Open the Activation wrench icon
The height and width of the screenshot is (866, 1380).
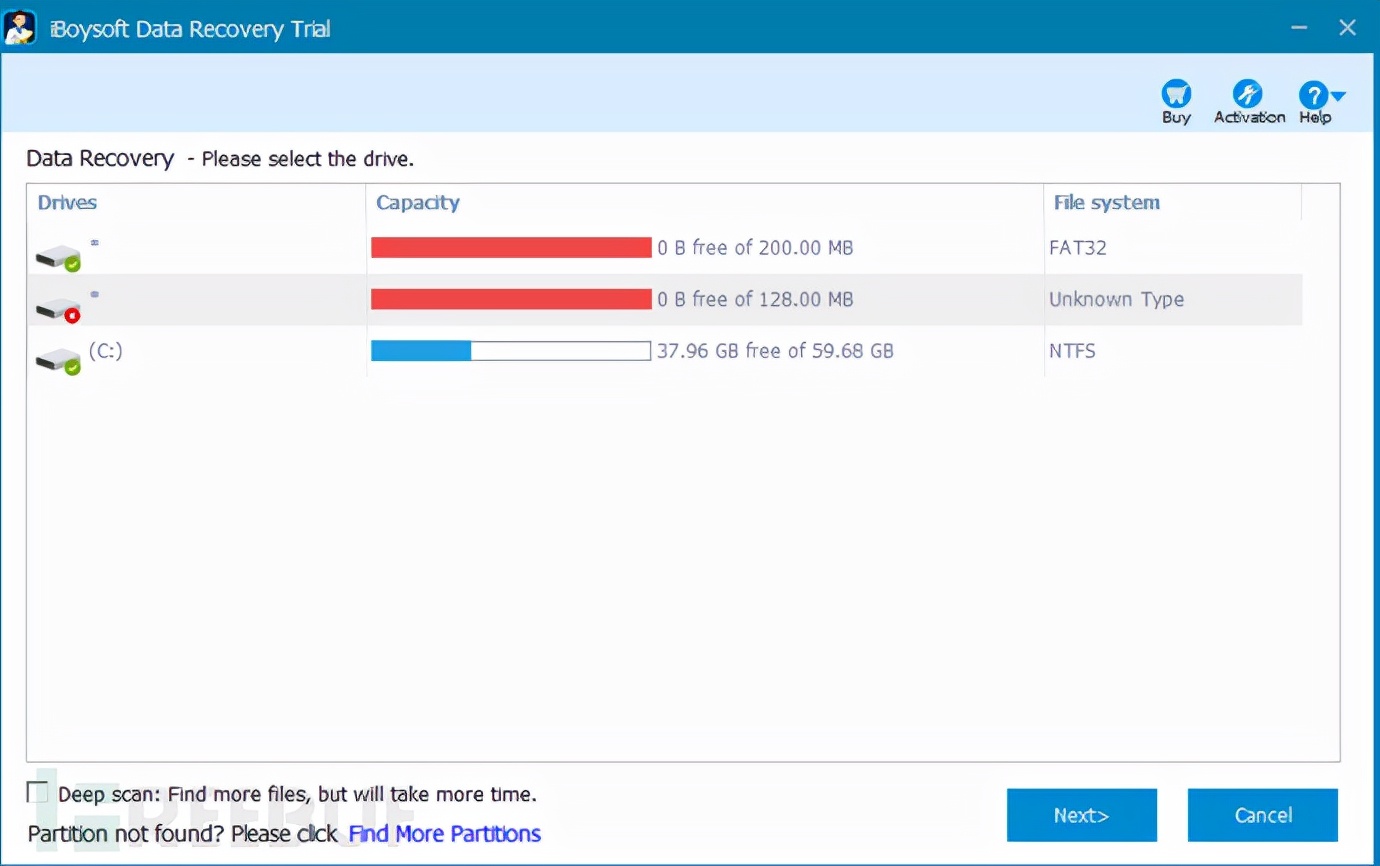coord(1247,95)
